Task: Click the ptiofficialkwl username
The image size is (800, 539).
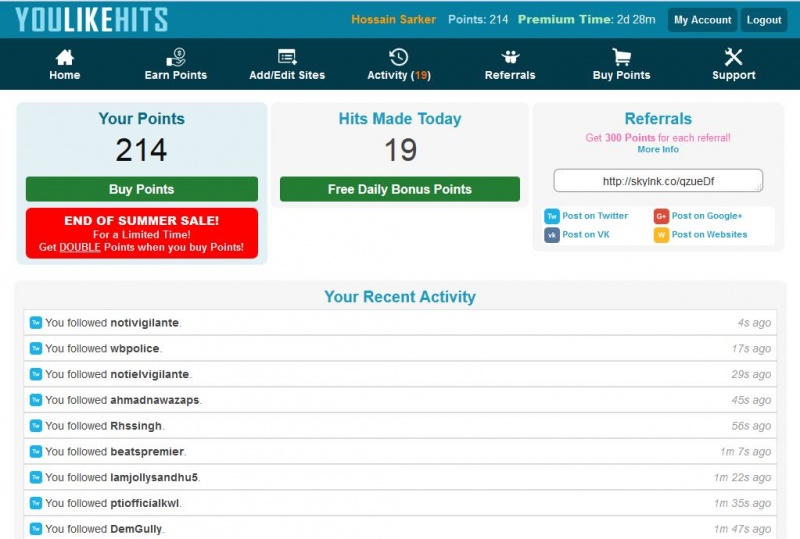Action: pyautogui.click(x=145, y=503)
